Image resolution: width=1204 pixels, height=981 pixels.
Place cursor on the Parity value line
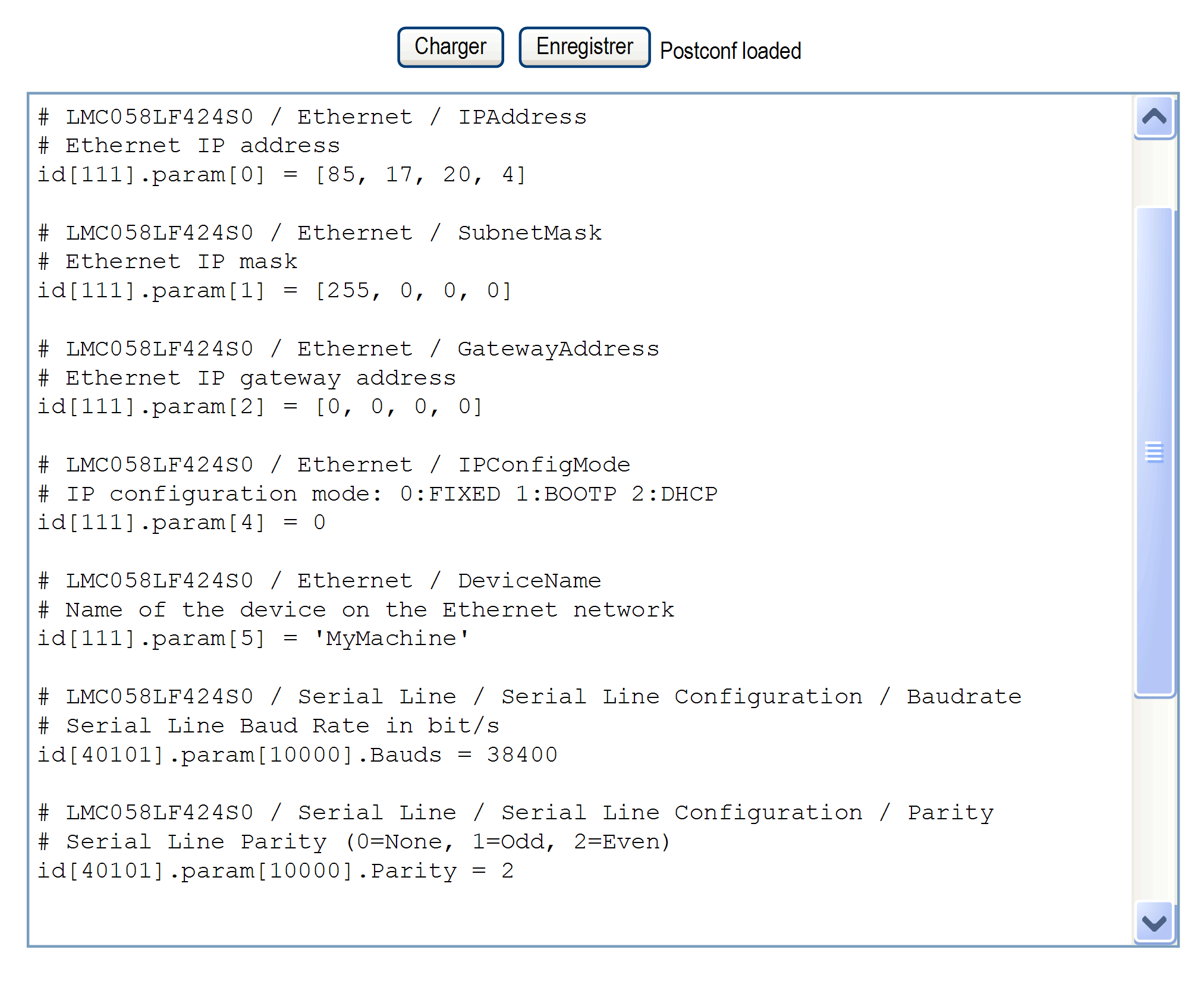(275, 871)
